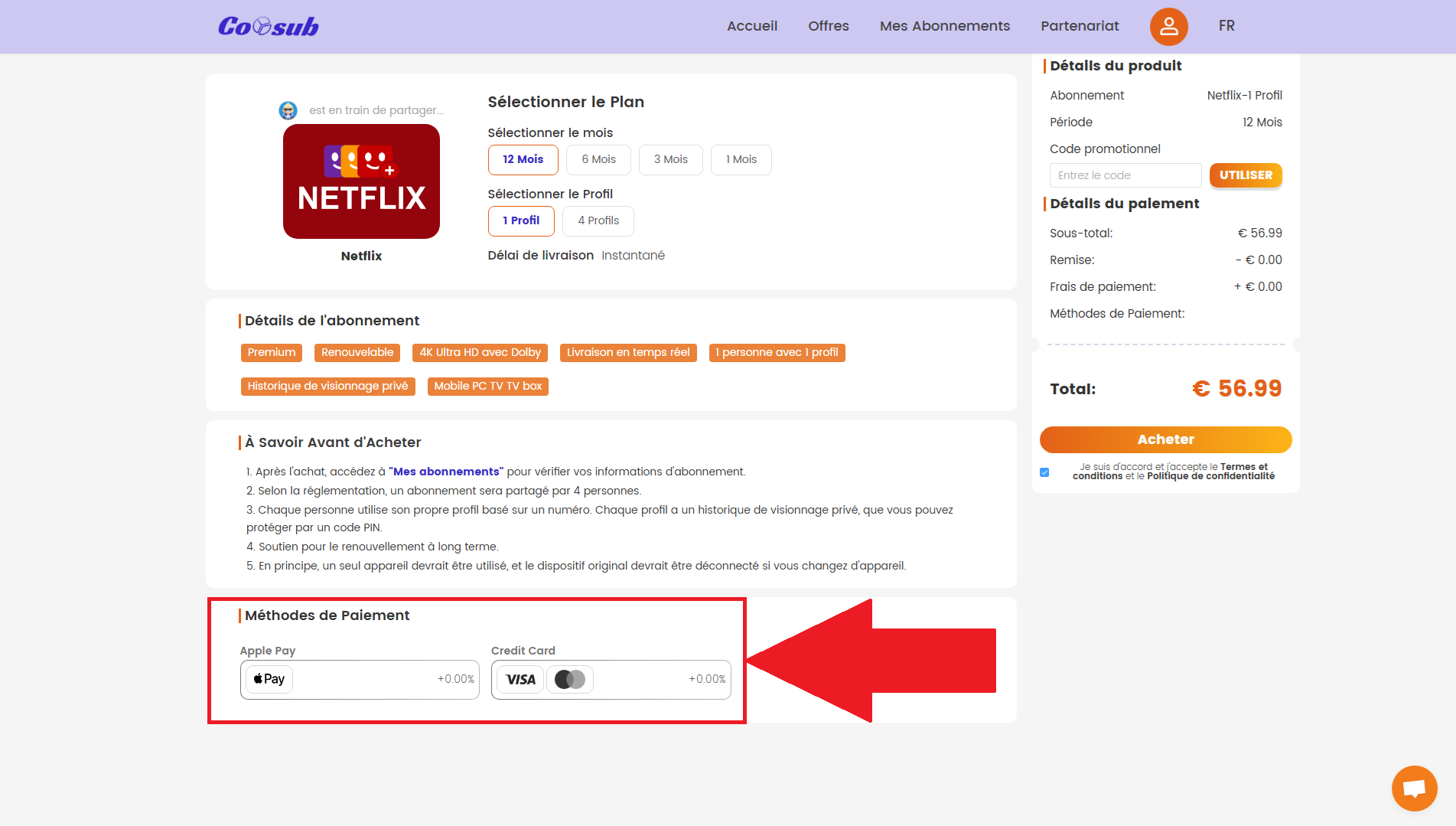Click the sharer's avatar icon
The width and height of the screenshot is (1456, 826).
tap(288, 110)
